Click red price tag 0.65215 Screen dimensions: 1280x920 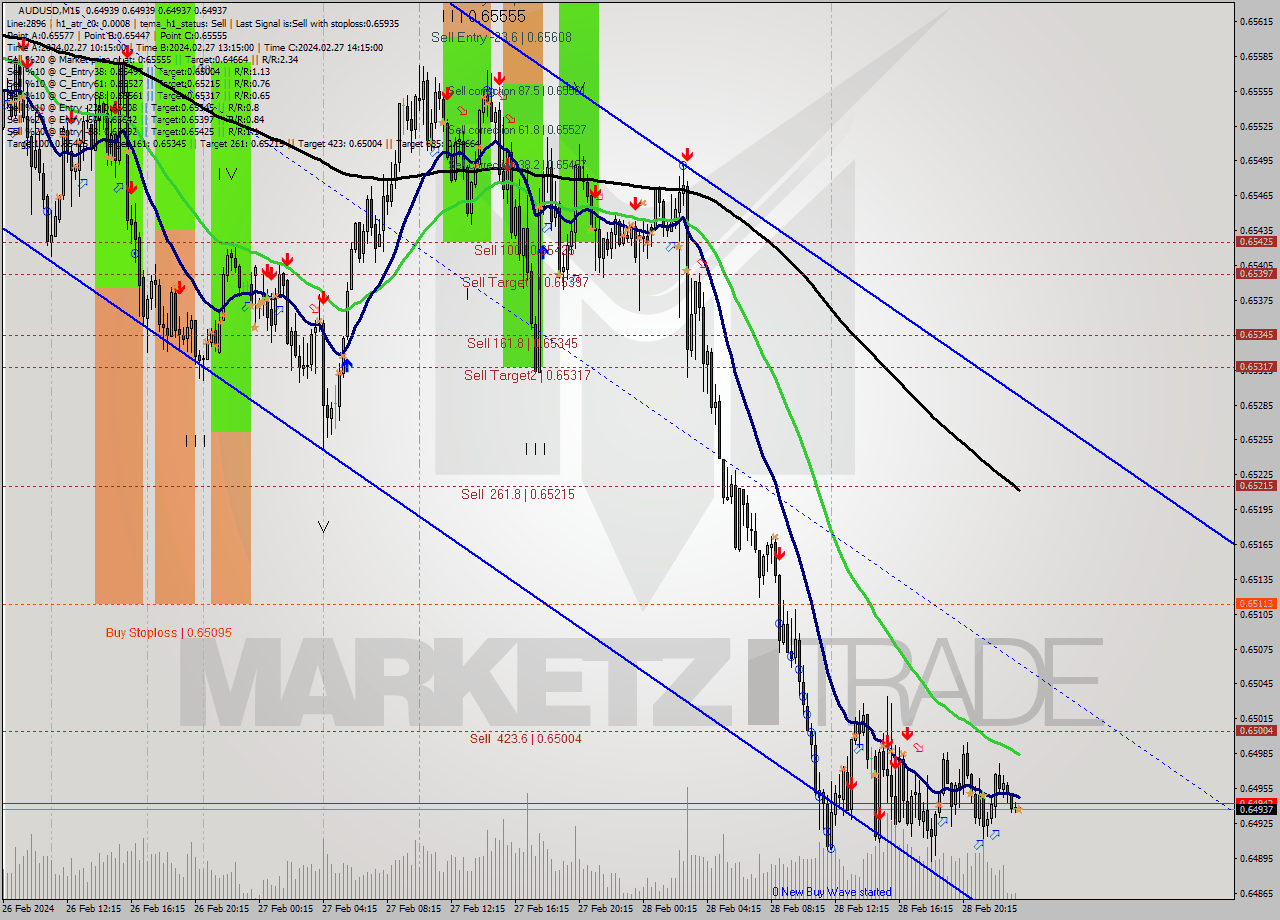pyautogui.click(x=1256, y=485)
